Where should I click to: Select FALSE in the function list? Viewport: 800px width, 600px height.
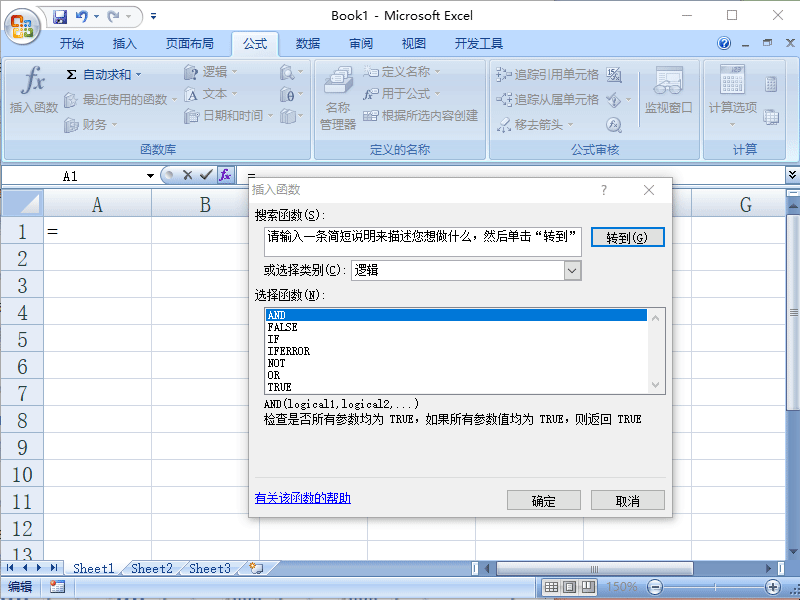(456, 327)
